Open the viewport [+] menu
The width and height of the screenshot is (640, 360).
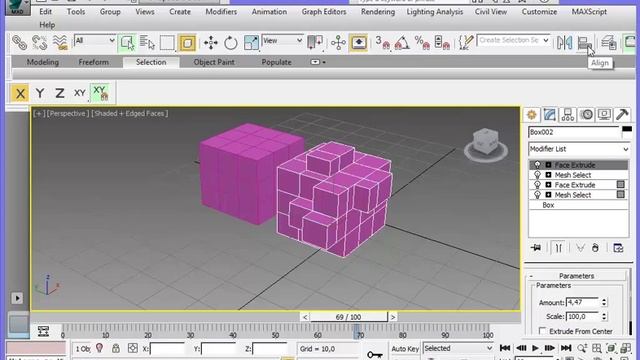click(x=39, y=113)
